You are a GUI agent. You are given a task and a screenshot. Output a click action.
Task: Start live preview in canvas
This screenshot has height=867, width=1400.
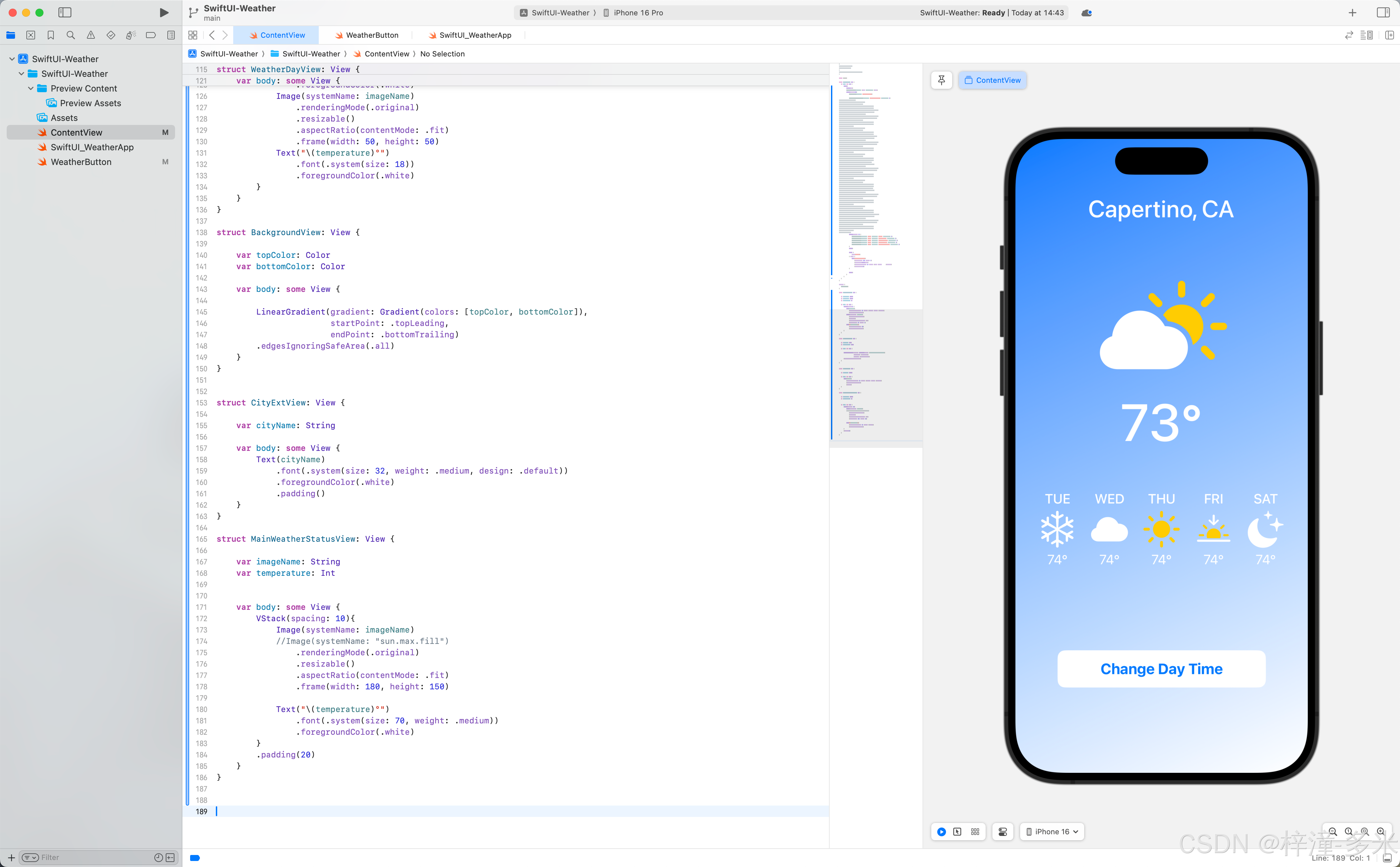[x=941, y=832]
